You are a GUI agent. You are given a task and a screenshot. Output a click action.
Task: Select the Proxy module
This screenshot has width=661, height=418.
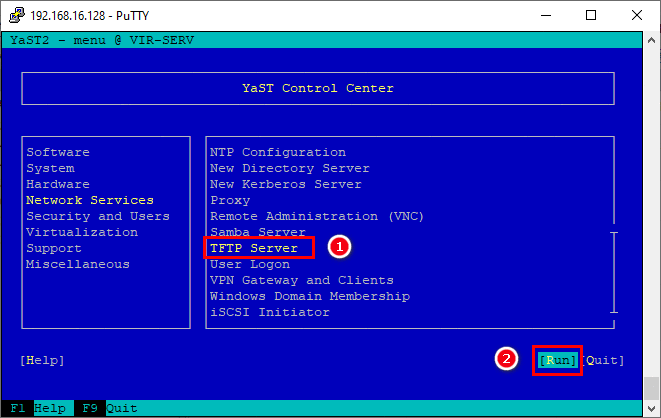pos(230,200)
